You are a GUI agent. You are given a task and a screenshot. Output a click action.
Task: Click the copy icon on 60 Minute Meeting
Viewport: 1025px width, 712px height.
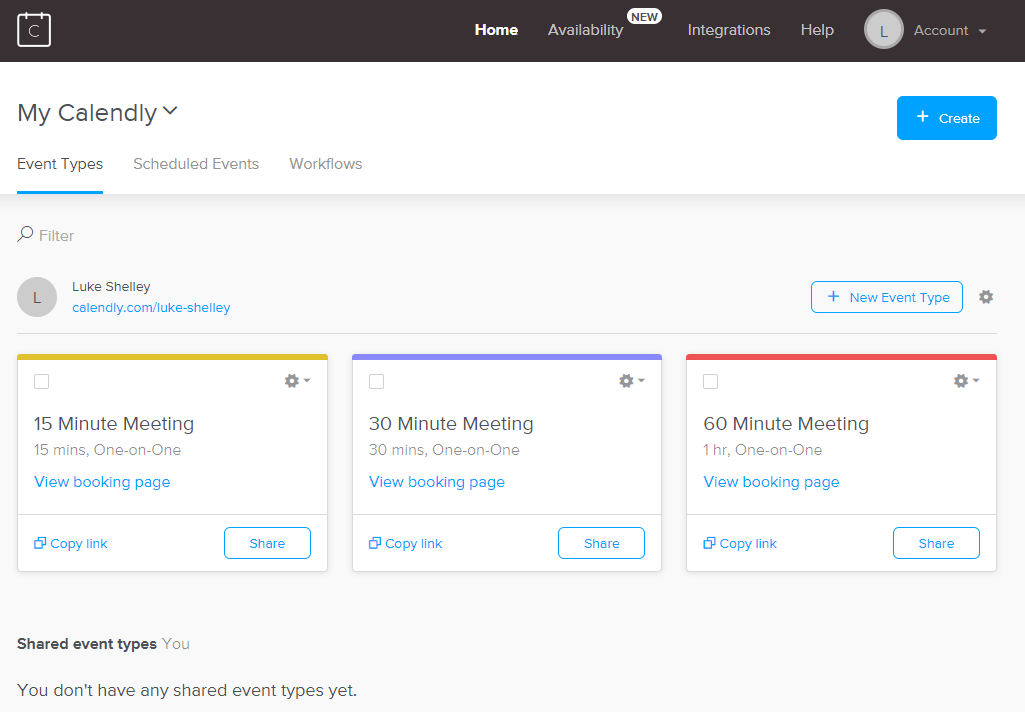click(x=710, y=543)
